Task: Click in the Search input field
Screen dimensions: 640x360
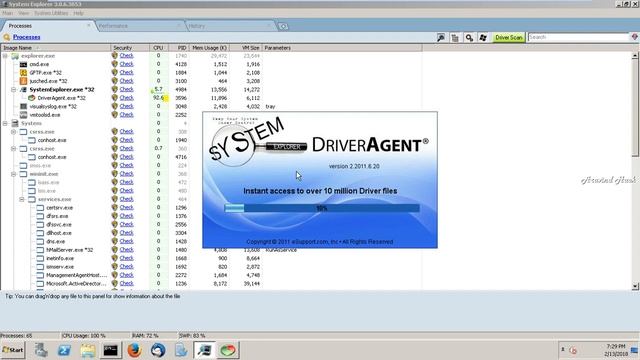Action: coord(579,37)
